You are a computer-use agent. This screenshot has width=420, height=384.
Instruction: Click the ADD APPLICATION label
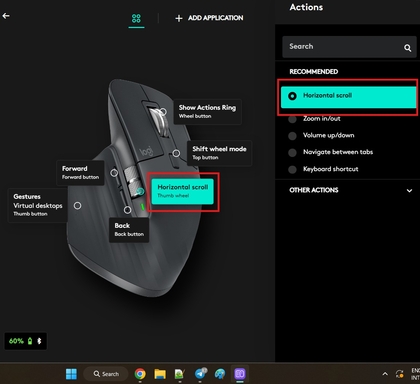click(x=215, y=18)
